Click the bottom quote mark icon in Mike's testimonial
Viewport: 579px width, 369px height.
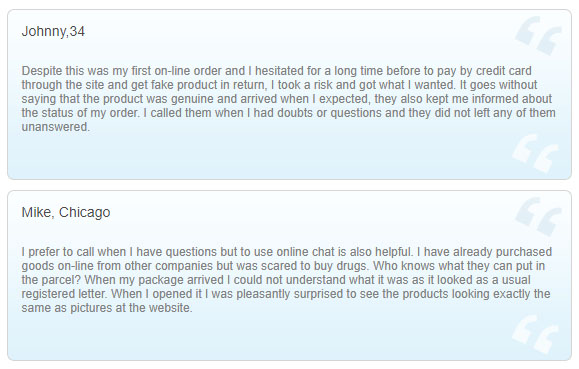pos(535,334)
